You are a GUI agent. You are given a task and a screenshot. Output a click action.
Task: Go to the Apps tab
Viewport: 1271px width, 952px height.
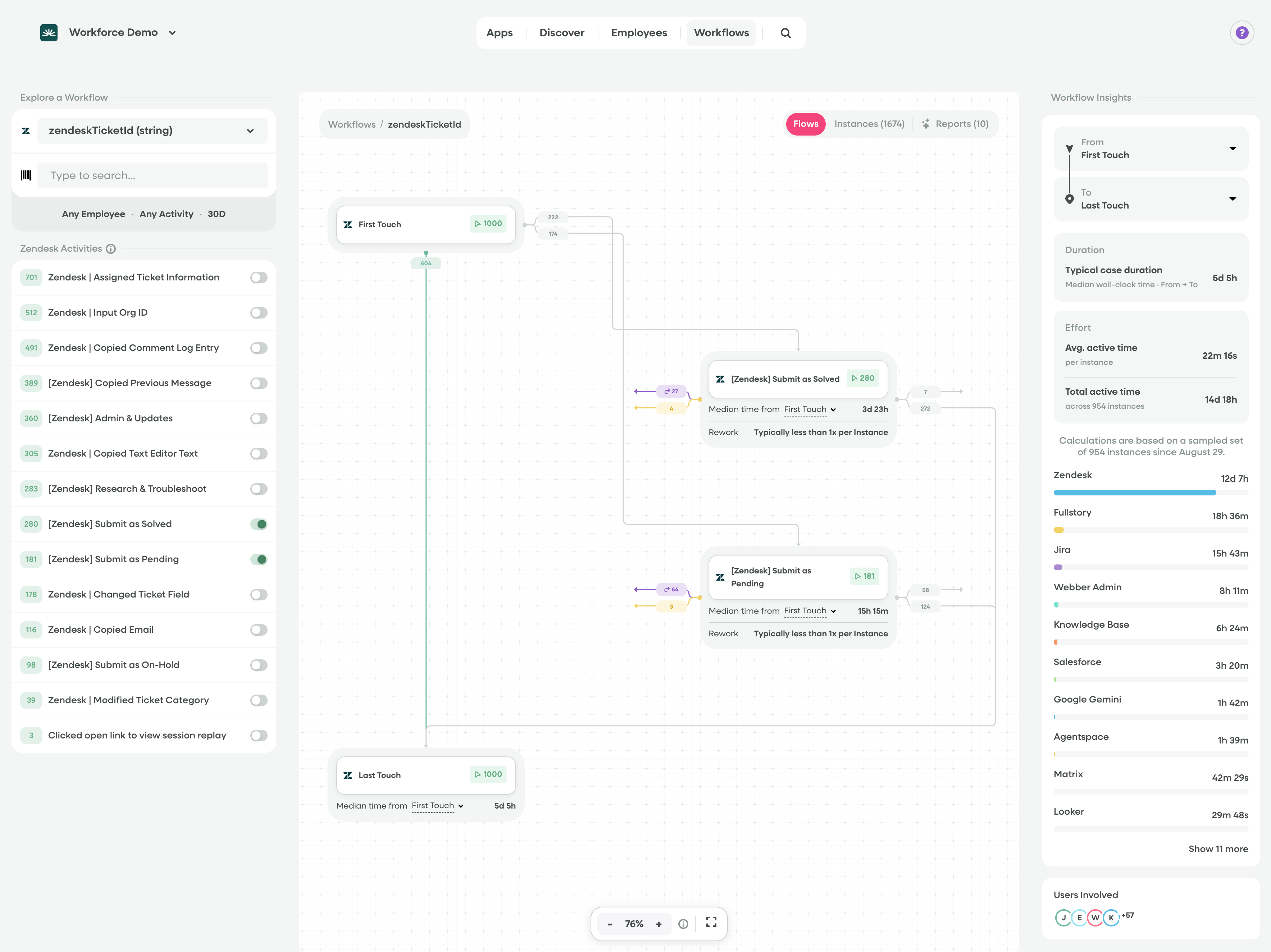(499, 33)
